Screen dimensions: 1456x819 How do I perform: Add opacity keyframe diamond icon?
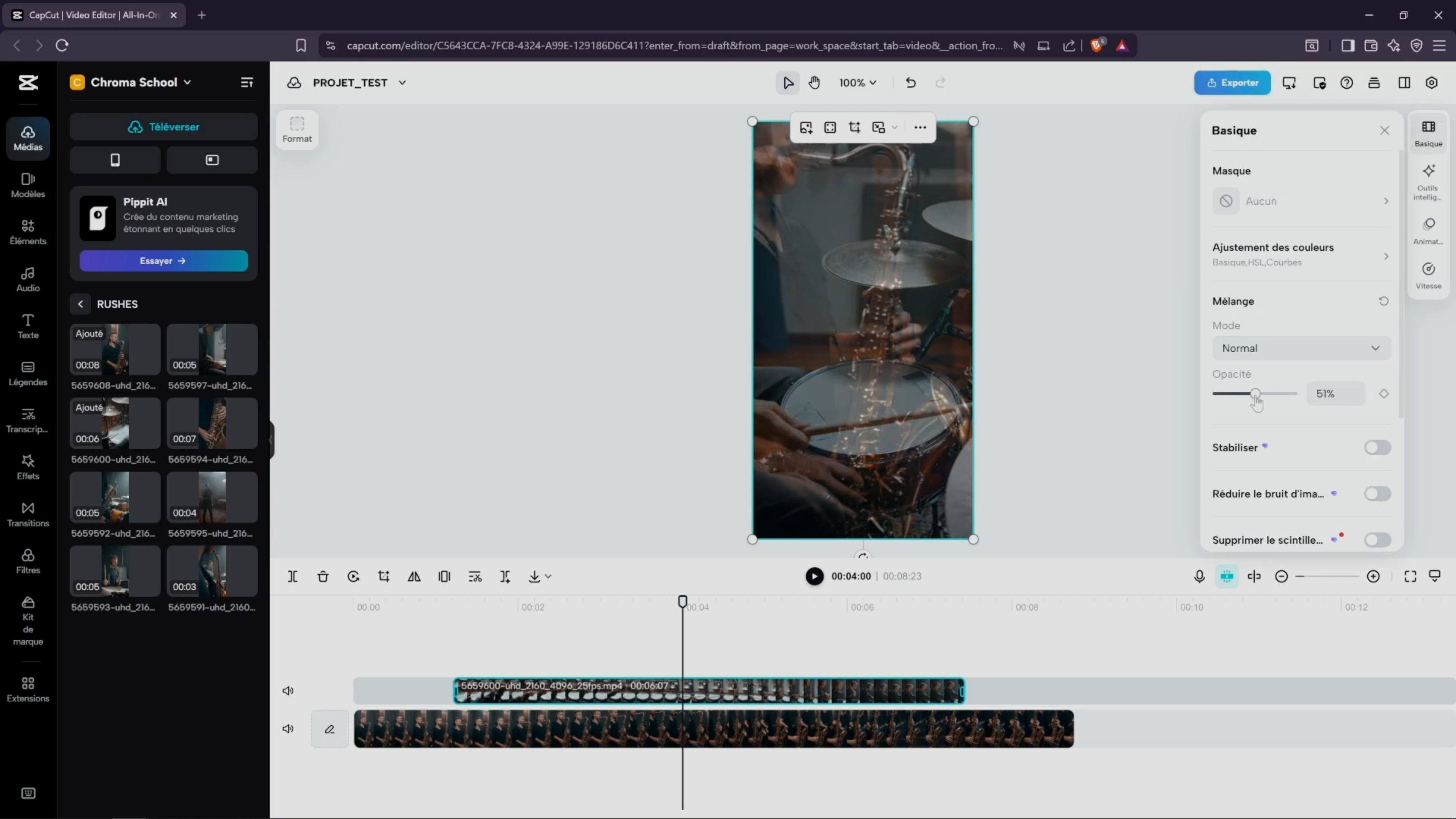(1384, 394)
